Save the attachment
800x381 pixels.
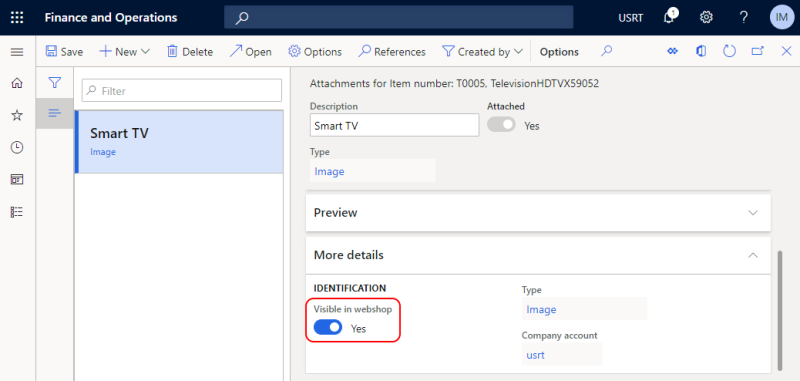[64, 52]
